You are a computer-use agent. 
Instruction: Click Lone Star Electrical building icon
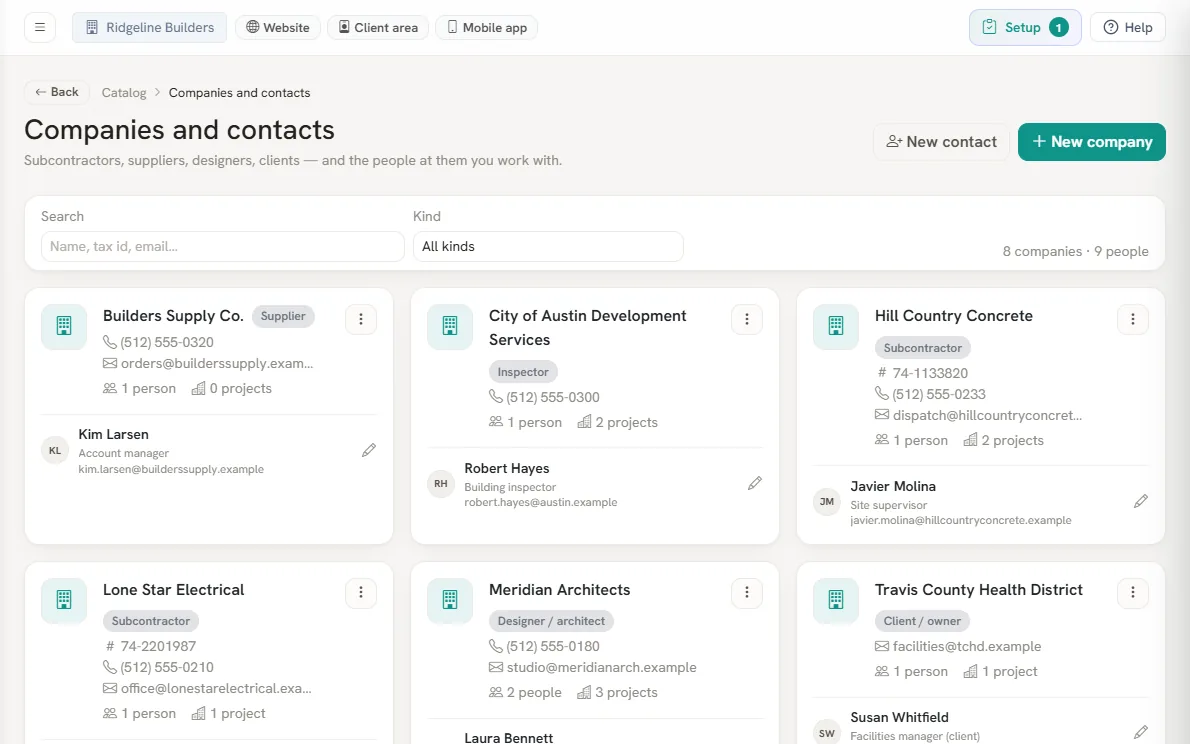(x=64, y=600)
